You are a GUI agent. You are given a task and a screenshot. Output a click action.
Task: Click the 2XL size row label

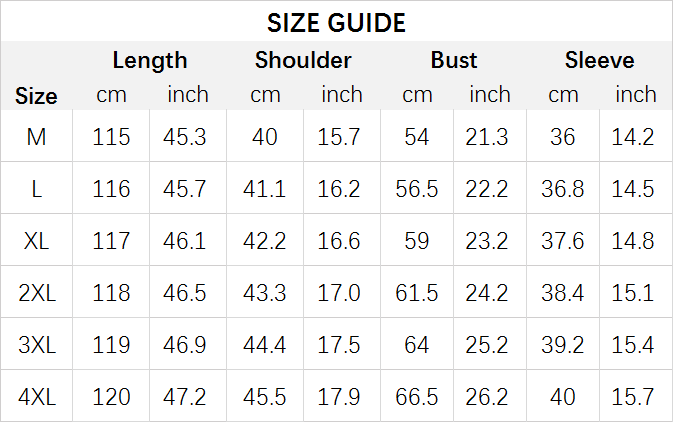(37, 293)
